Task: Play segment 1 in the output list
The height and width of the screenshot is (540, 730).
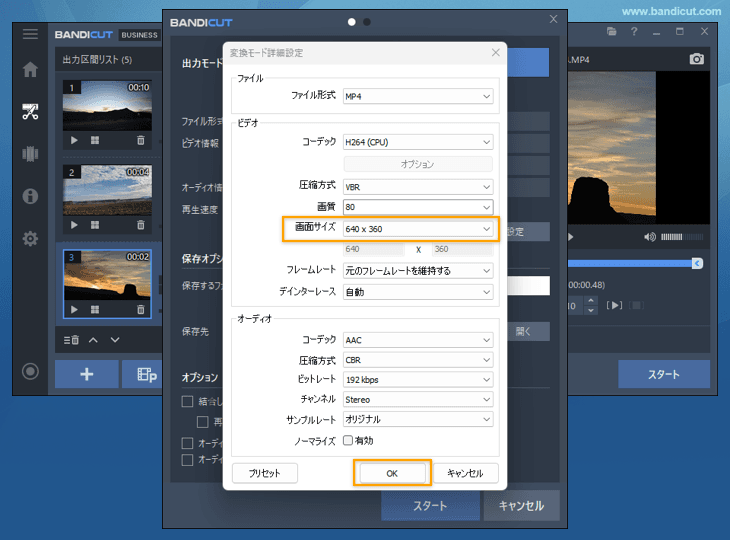Action: tap(74, 140)
